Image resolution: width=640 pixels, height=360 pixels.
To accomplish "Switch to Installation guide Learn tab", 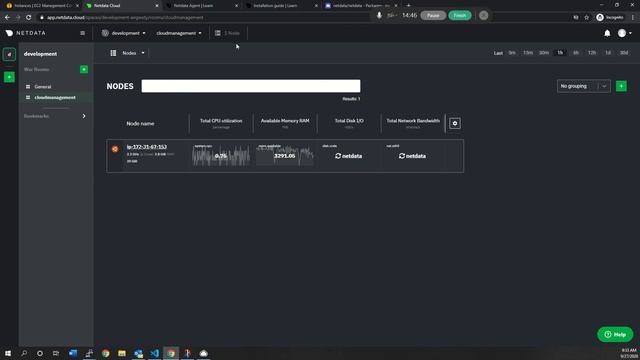I will pos(282,6).
